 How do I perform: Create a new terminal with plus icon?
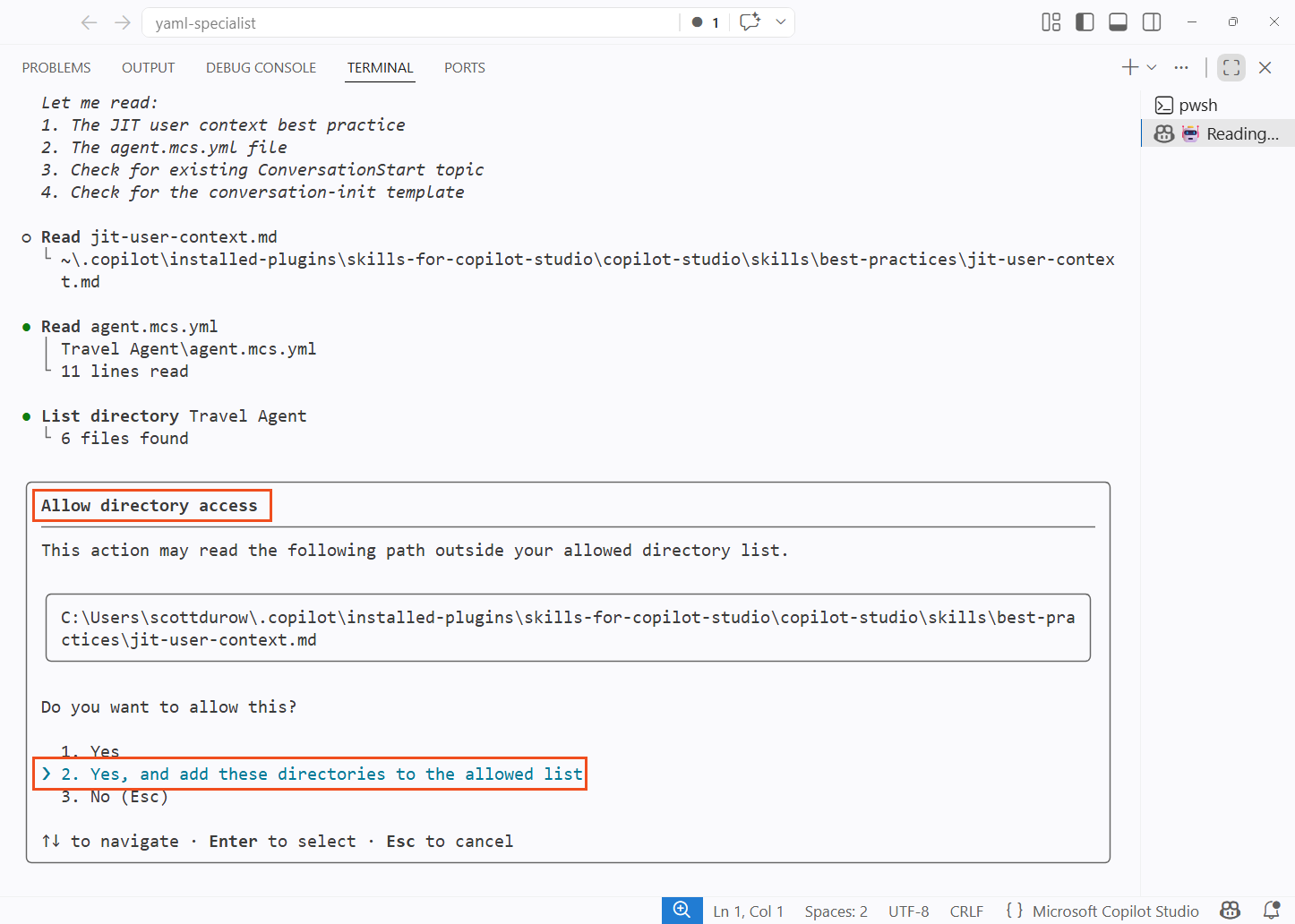[x=1129, y=67]
